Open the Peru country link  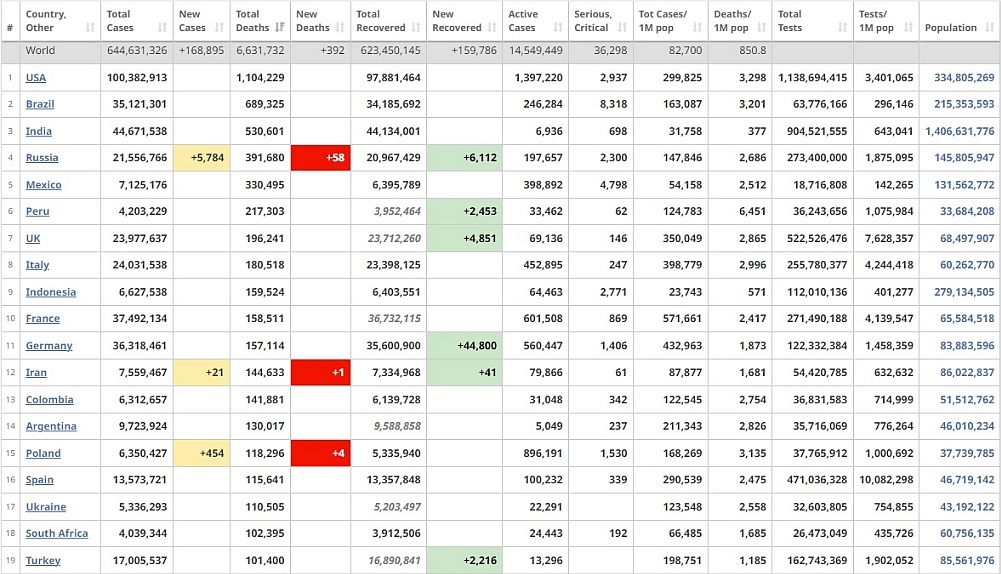tap(37, 211)
